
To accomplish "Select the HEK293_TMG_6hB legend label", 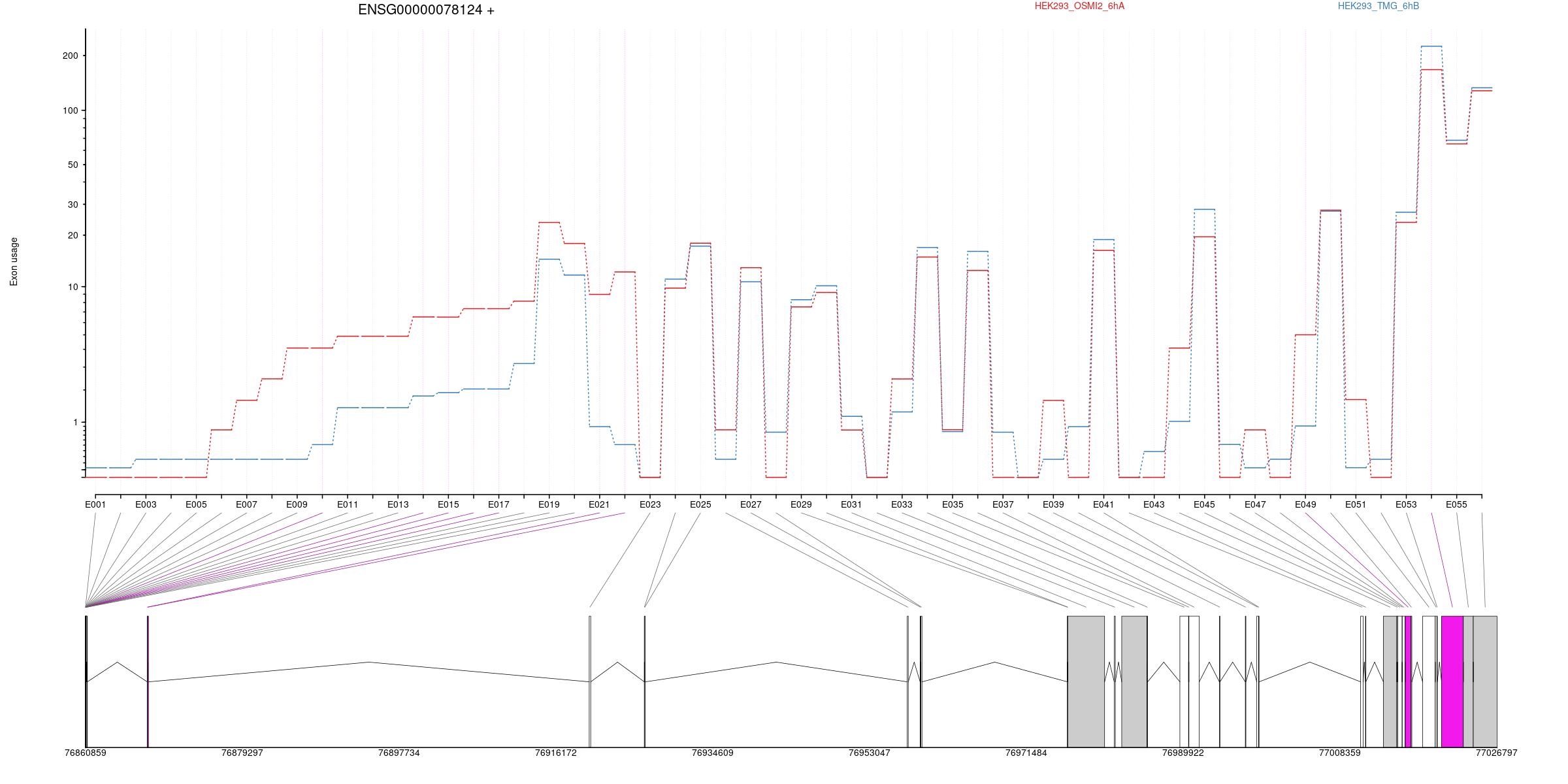I will (x=1379, y=6).
